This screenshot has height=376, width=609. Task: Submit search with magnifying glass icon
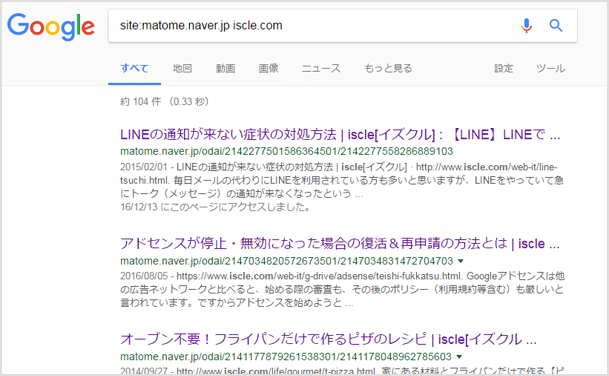pyautogui.click(x=556, y=26)
